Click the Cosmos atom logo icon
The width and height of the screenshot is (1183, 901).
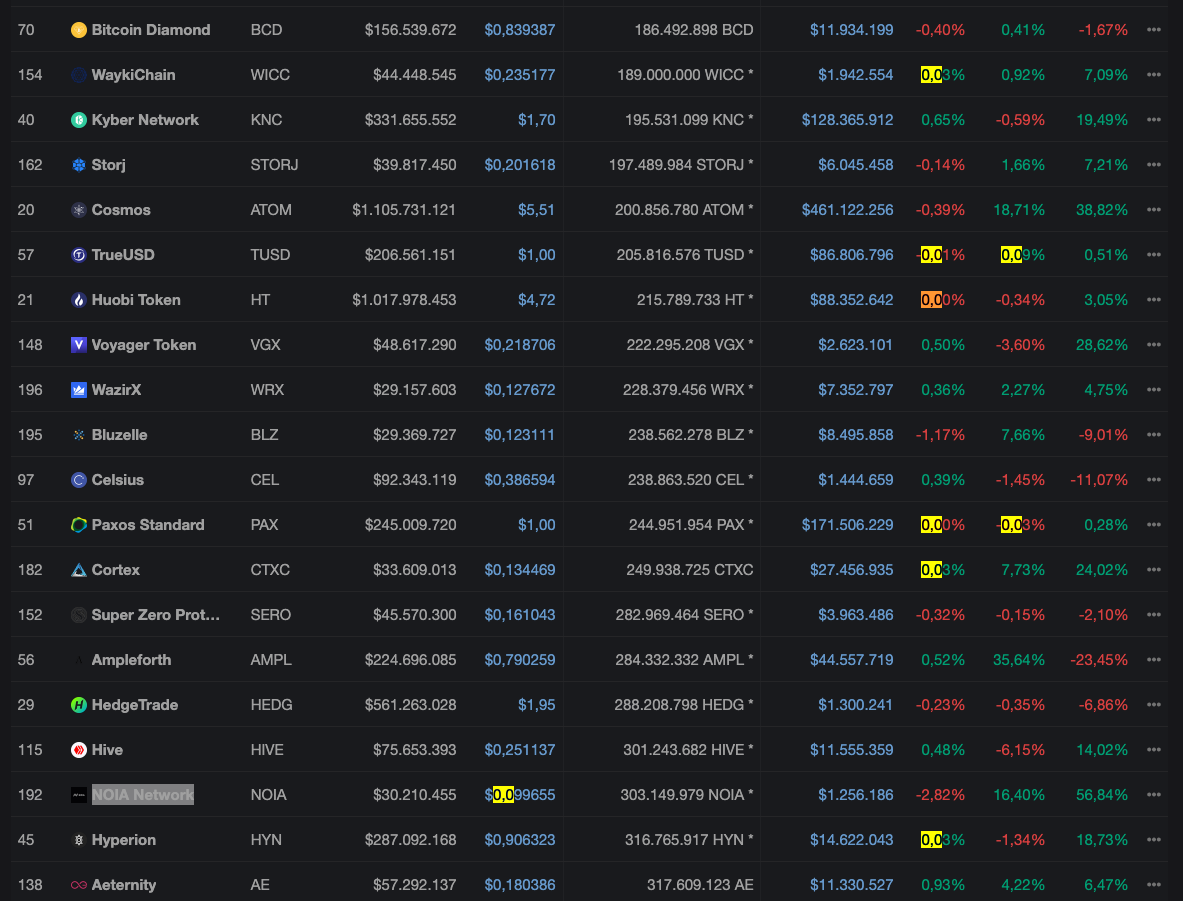point(79,210)
